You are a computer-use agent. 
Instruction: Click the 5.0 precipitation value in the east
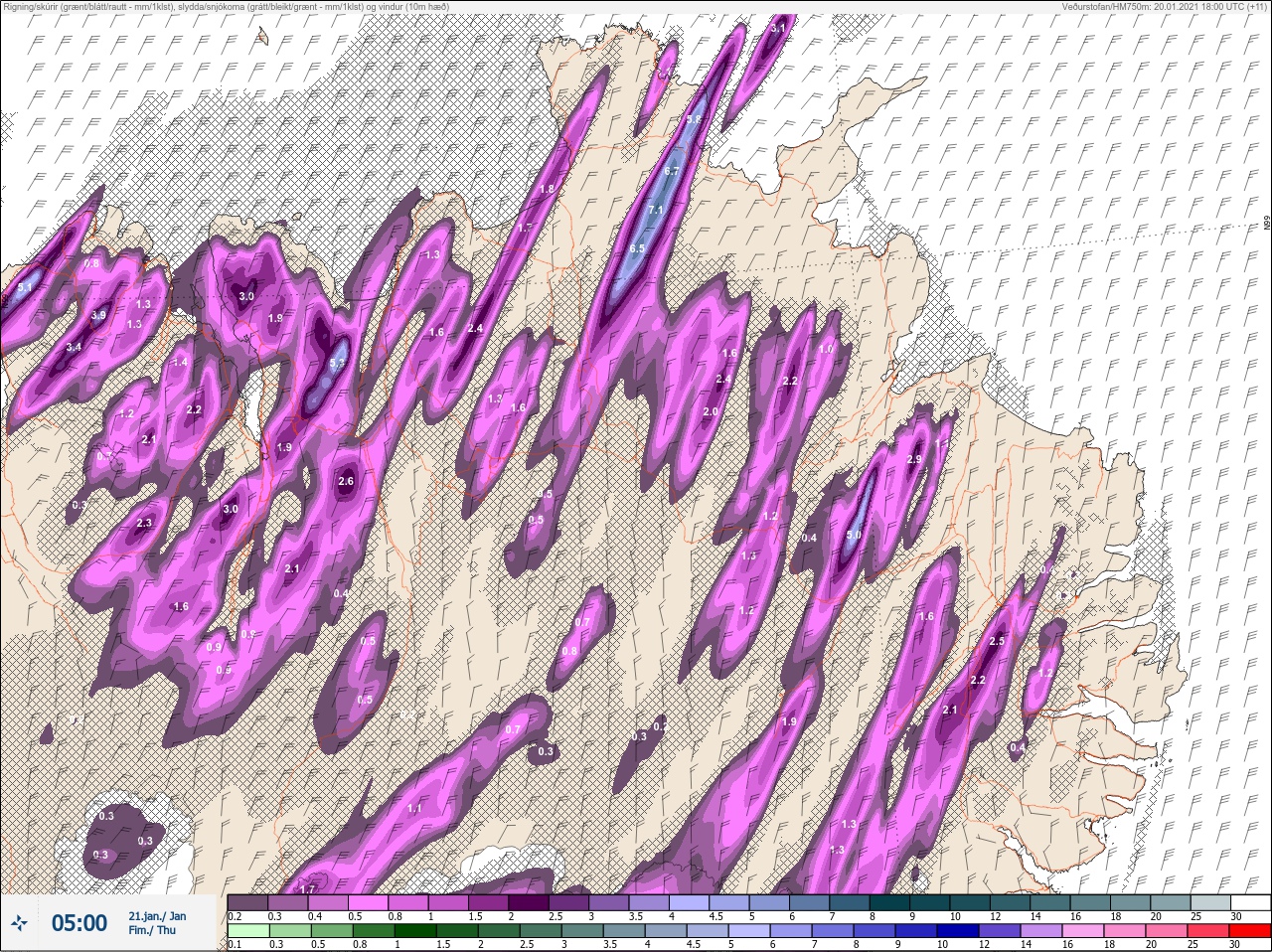click(x=854, y=536)
